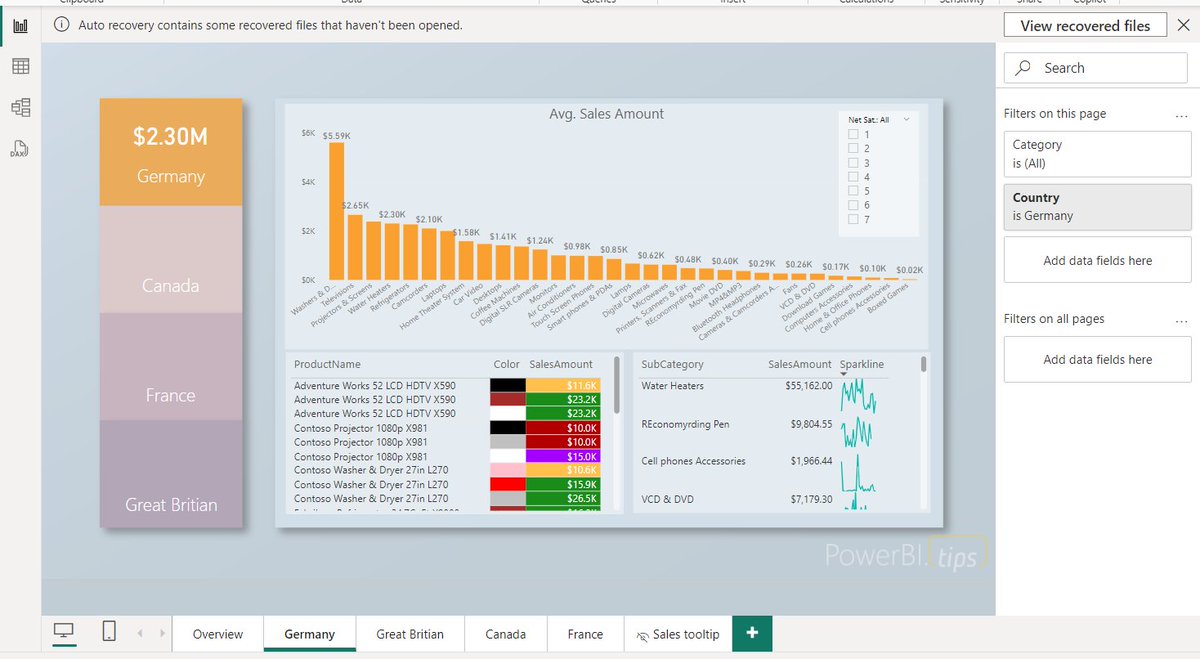The image size is (1200, 659).
Task: Click $55,162.00 sales amount value
Action: tap(808, 386)
